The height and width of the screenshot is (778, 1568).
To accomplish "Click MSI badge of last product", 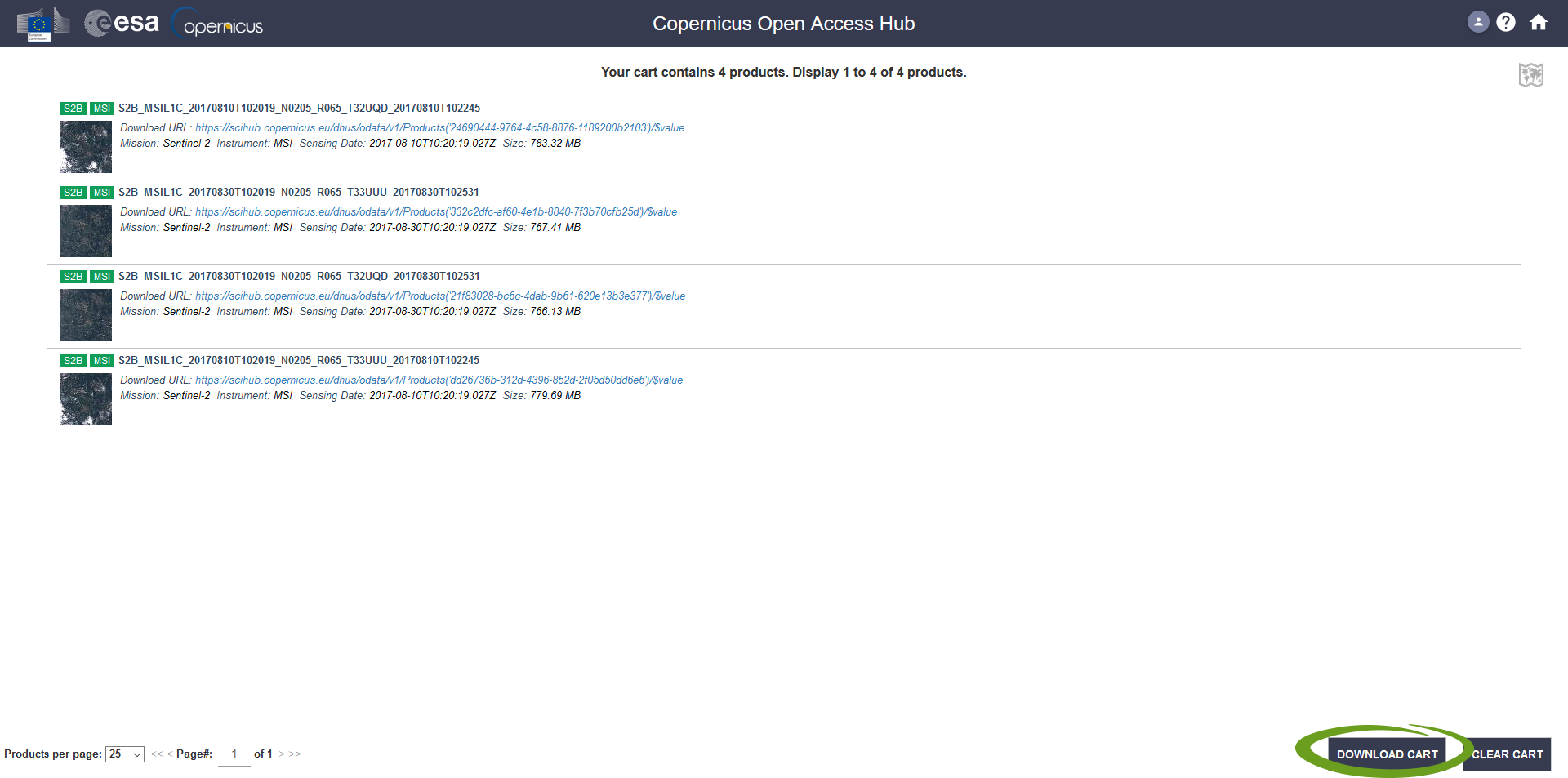I will pos(102,361).
